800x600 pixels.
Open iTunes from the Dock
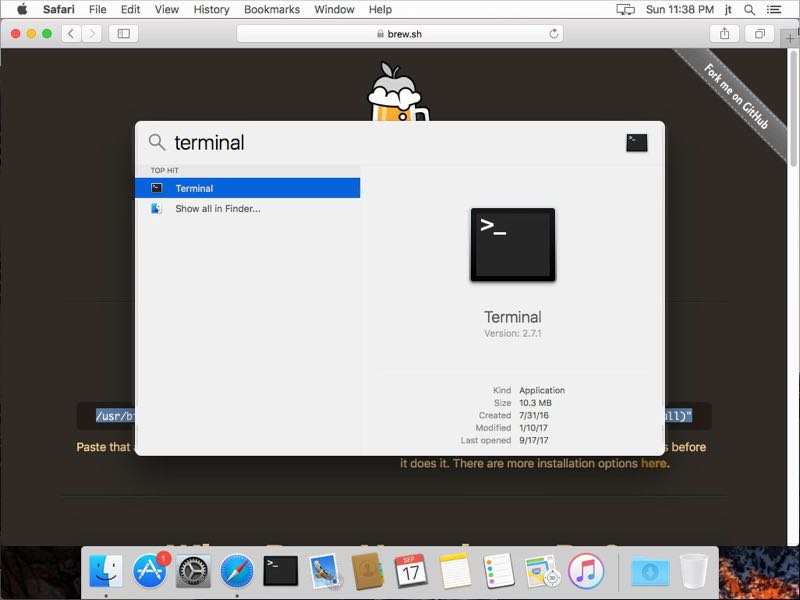(586, 570)
